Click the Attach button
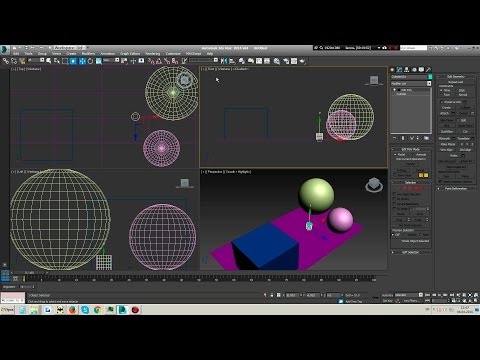The height and width of the screenshot is (360, 480). click(x=445, y=113)
